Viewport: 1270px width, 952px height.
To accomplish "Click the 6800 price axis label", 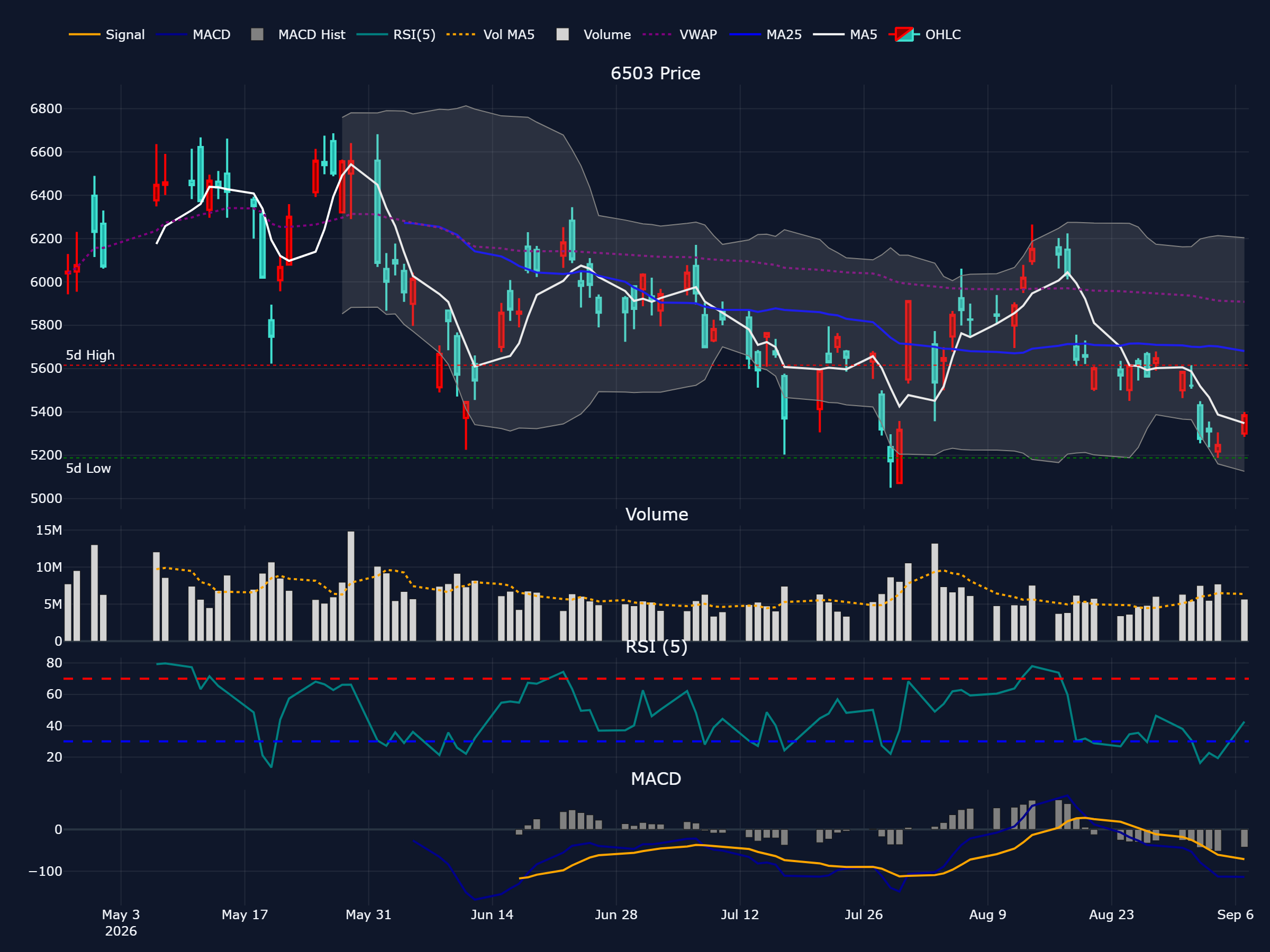I will 46,109.
